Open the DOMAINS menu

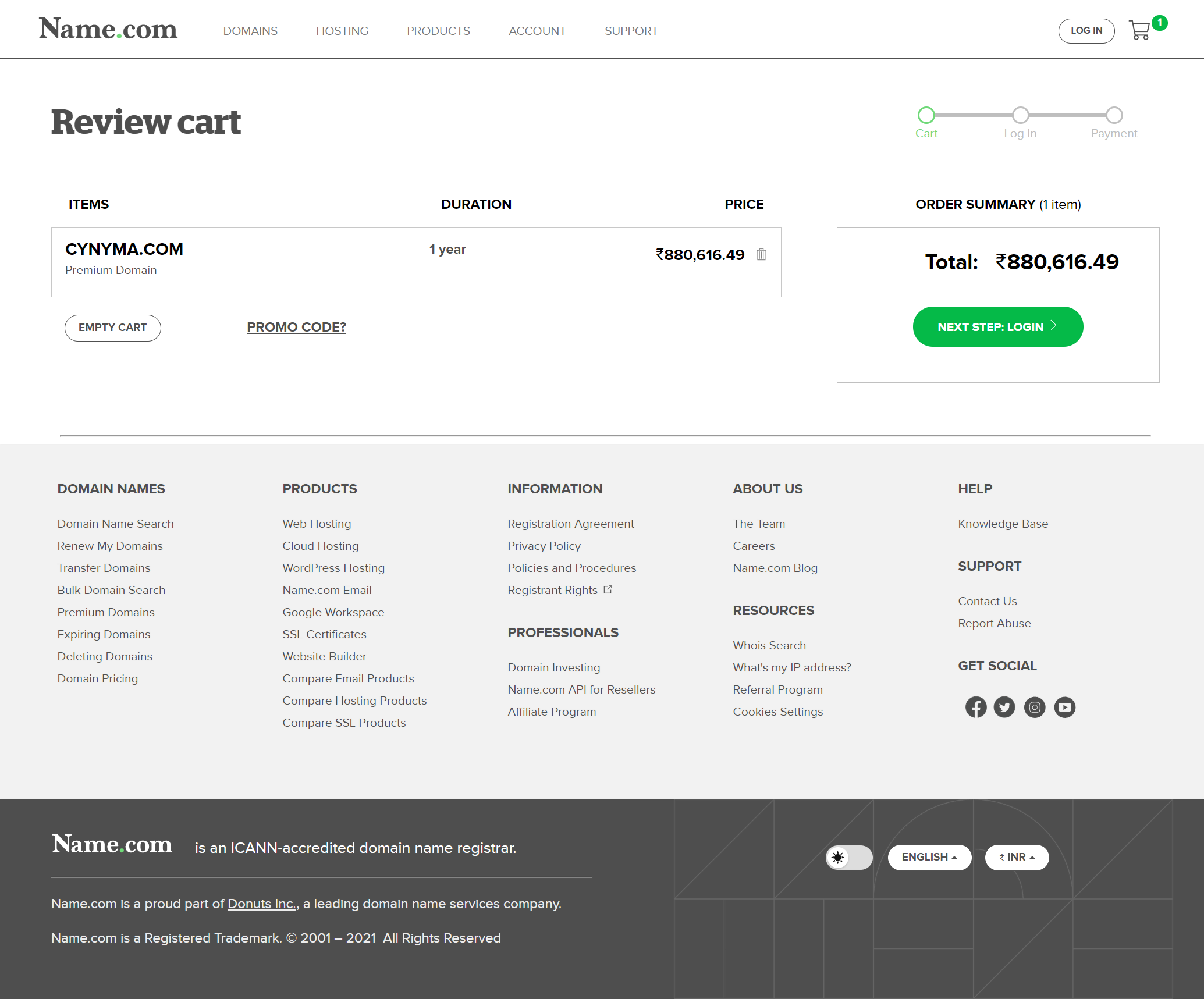(x=250, y=31)
